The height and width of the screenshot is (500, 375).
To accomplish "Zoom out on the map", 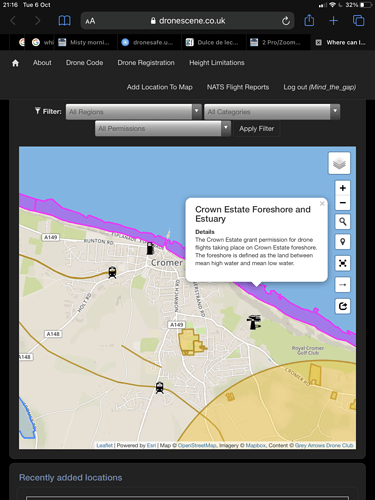I will click(x=342, y=203).
